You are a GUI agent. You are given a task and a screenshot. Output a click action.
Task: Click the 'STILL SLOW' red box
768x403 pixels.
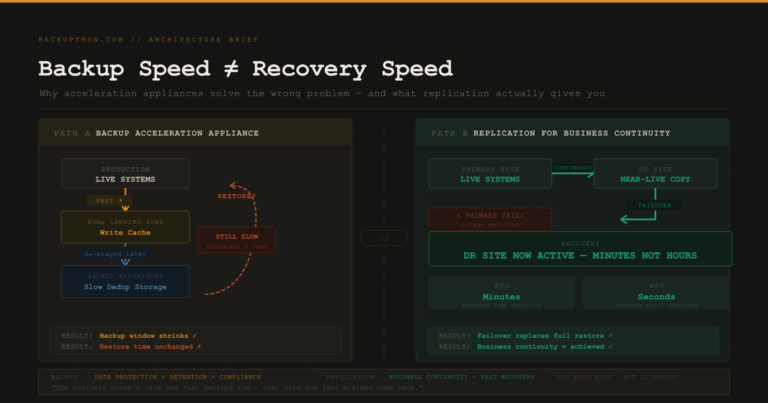tap(237, 240)
